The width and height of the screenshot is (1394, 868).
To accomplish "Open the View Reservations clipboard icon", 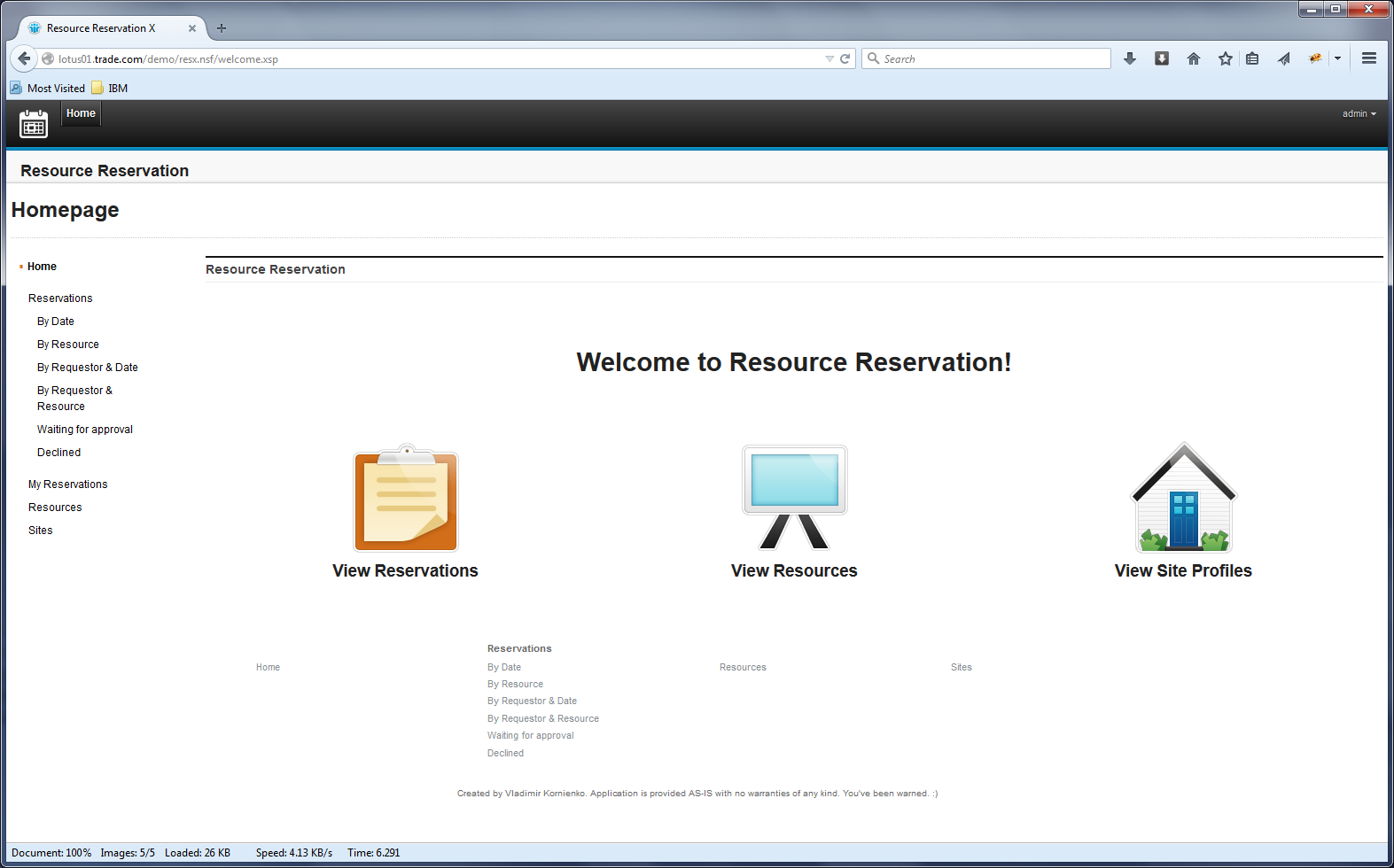I will (x=406, y=500).
